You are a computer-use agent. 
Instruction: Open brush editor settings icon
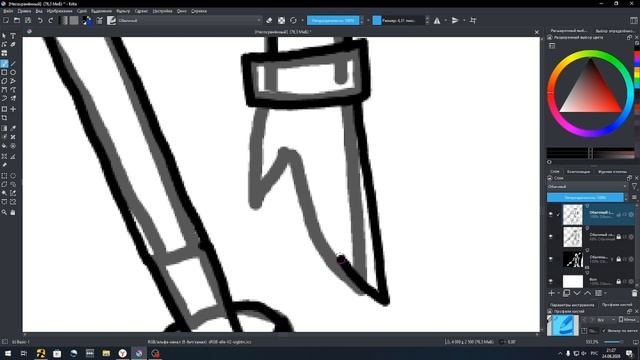[100, 20]
